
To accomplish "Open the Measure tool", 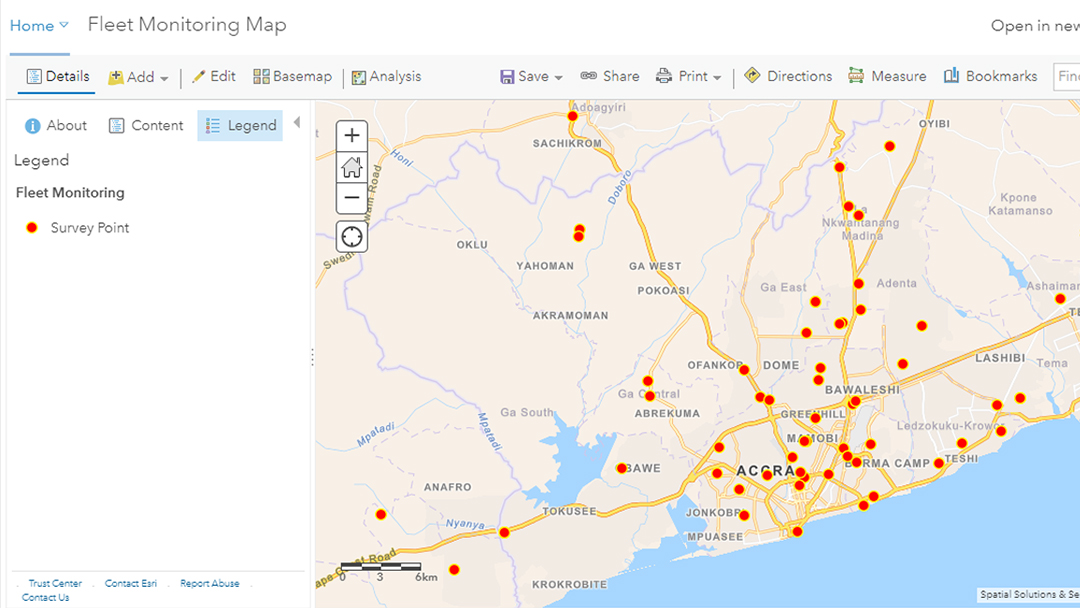I will pos(887,76).
